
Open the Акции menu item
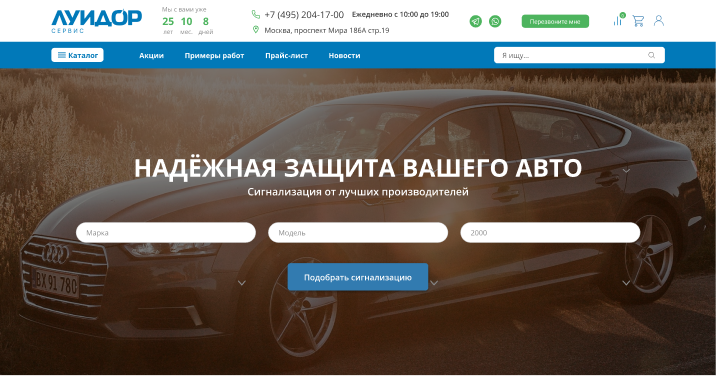click(152, 55)
